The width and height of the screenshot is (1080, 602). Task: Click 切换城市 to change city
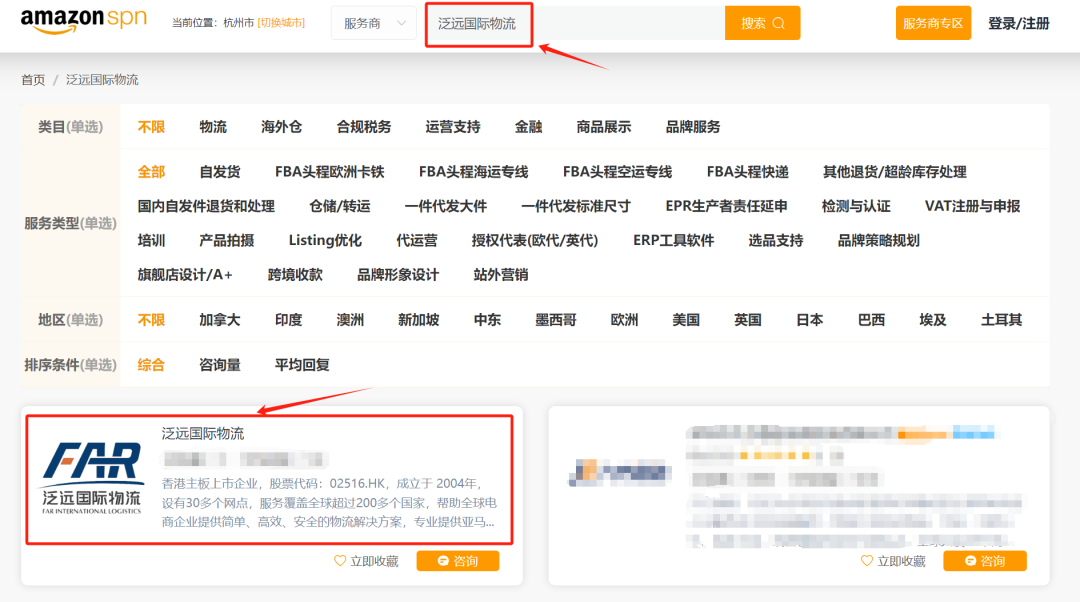click(x=281, y=23)
